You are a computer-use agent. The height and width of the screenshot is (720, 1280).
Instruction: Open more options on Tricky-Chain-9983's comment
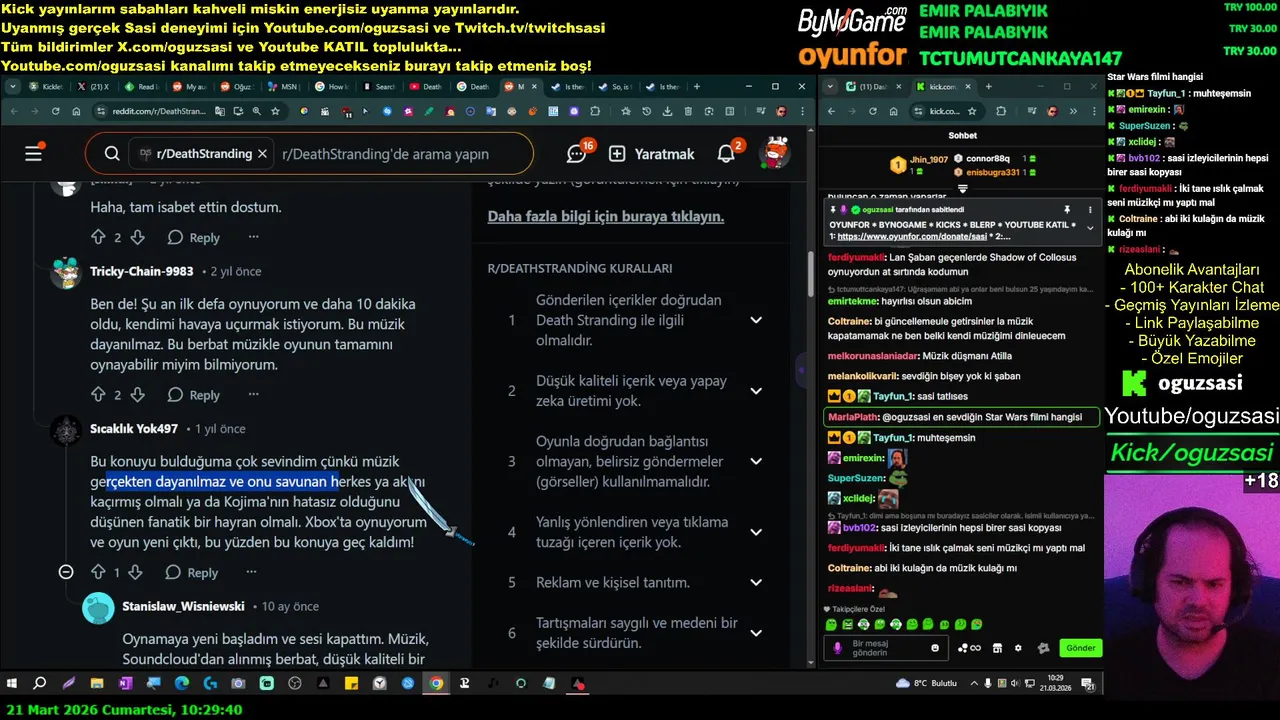point(253,395)
